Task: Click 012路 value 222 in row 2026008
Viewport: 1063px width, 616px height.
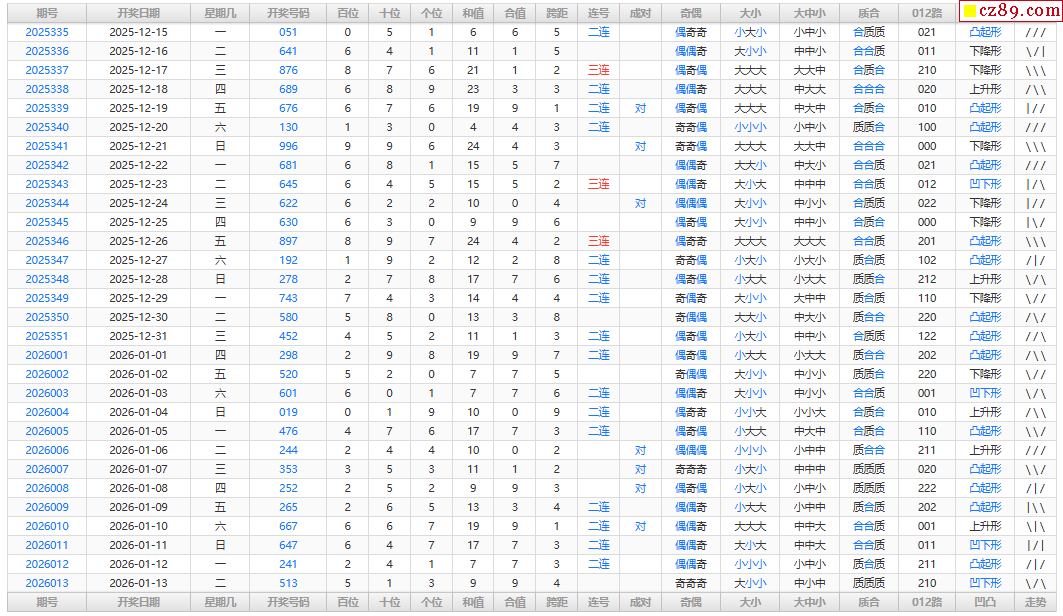Action: 927,487
